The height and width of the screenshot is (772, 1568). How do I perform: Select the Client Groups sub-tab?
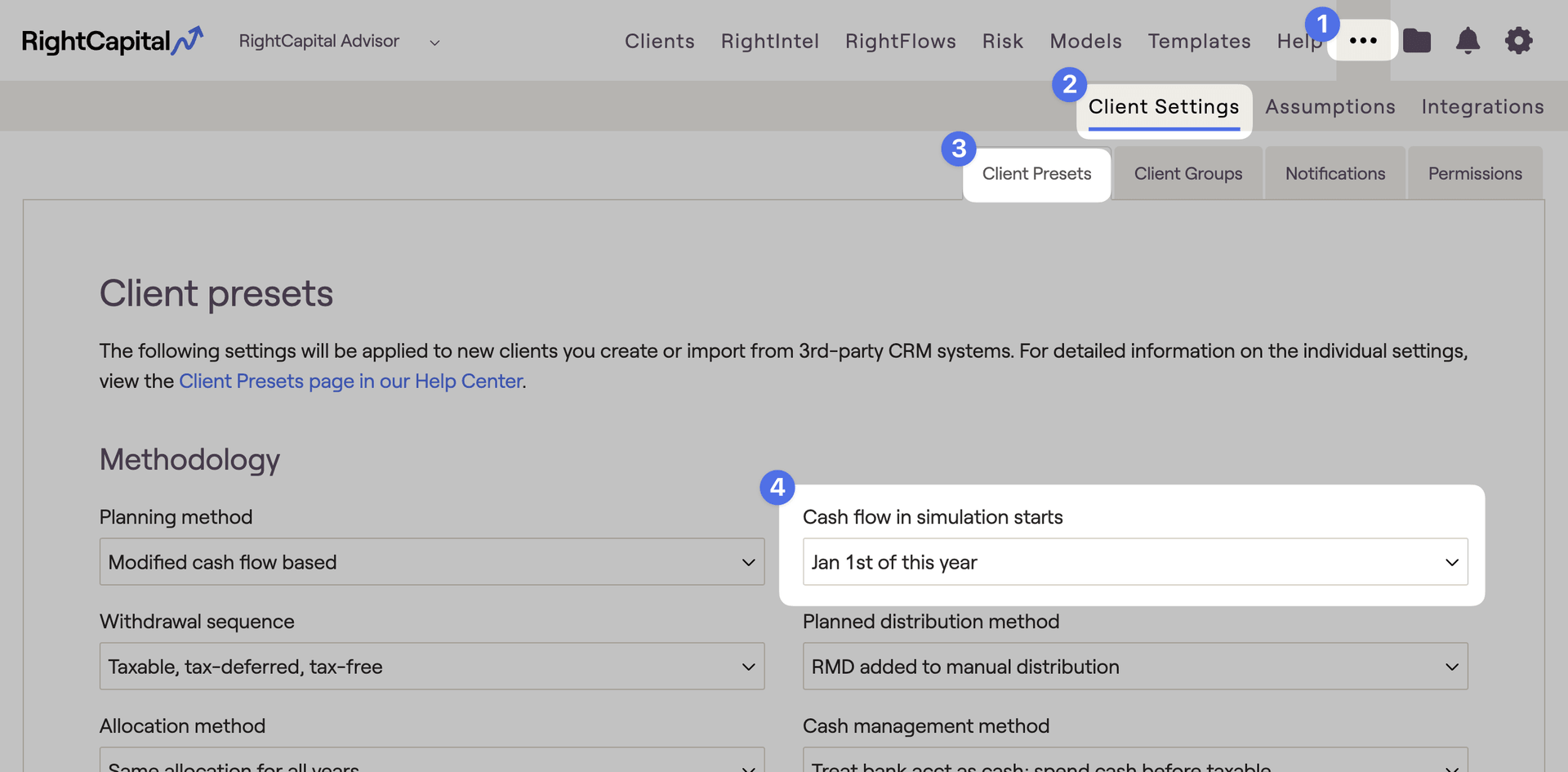pyautogui.click(x=1188, y=174)
